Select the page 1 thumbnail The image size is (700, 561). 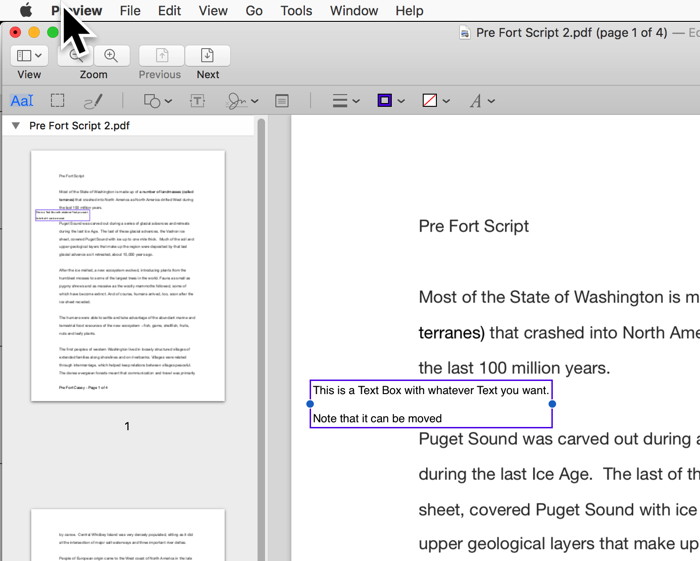click(x=127, y=275)
